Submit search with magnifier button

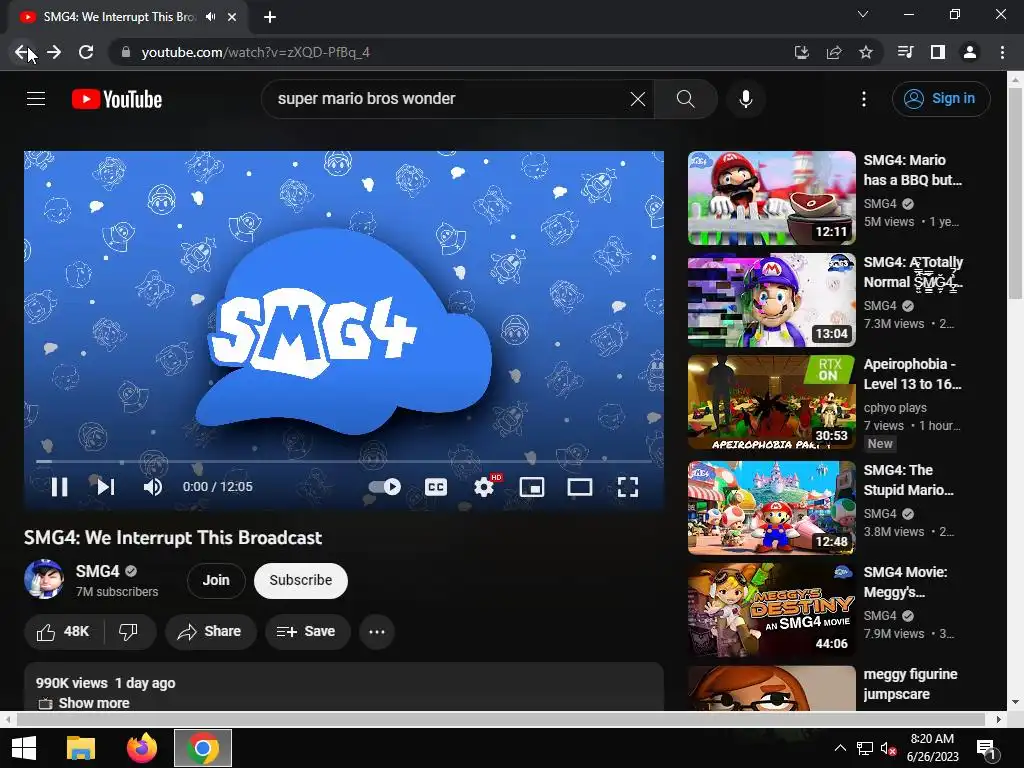(685, 99)
